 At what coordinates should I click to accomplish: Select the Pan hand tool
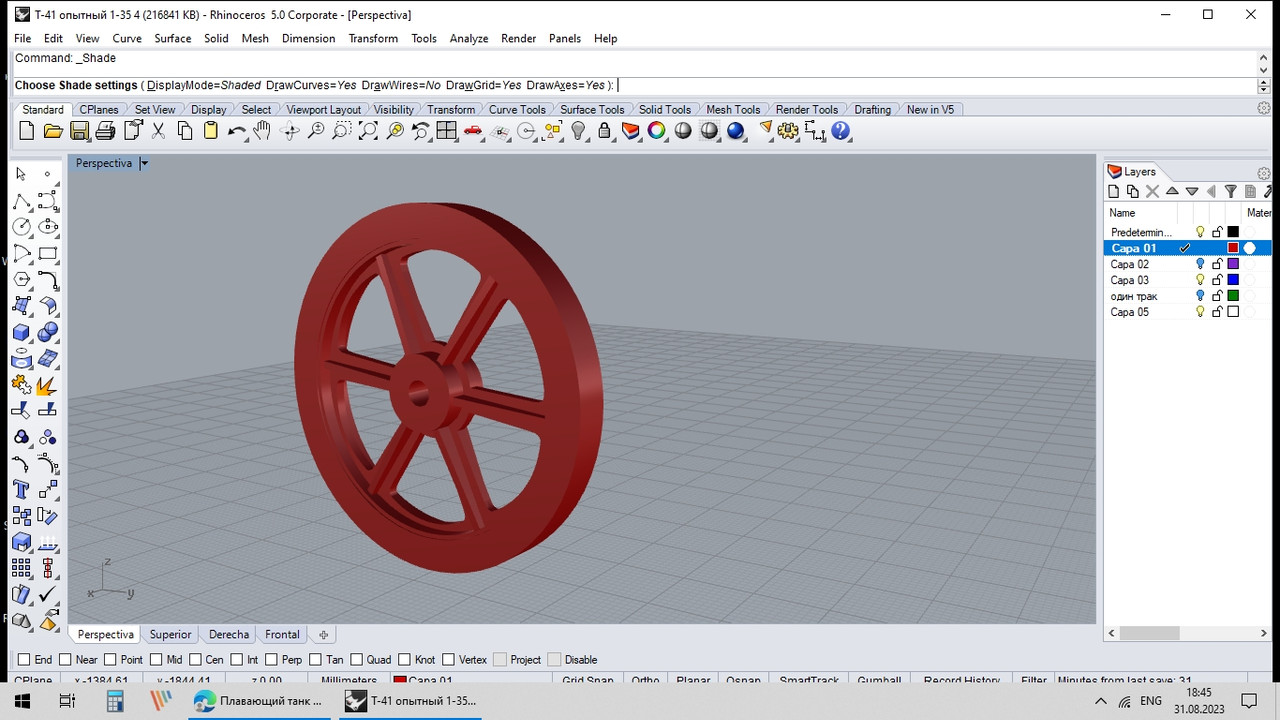(262, 131)
